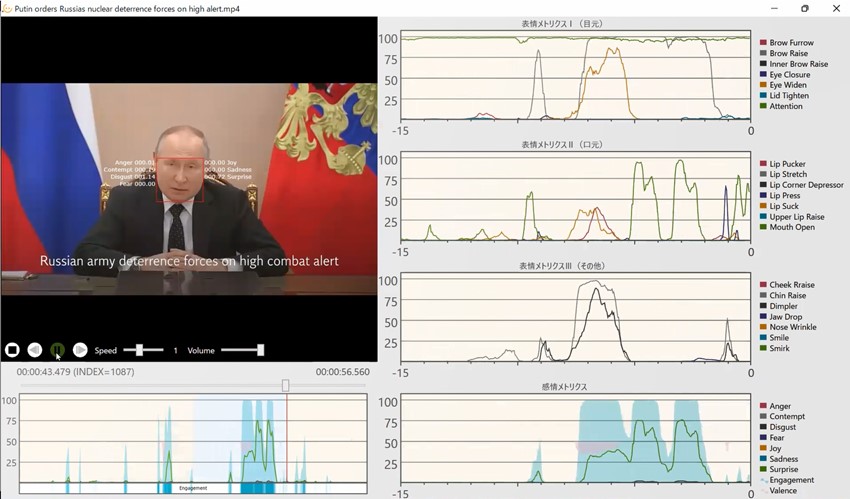Click Dimpler legend entry
Image resolution: width=850 pixels, height=499 pixels.
778,306
